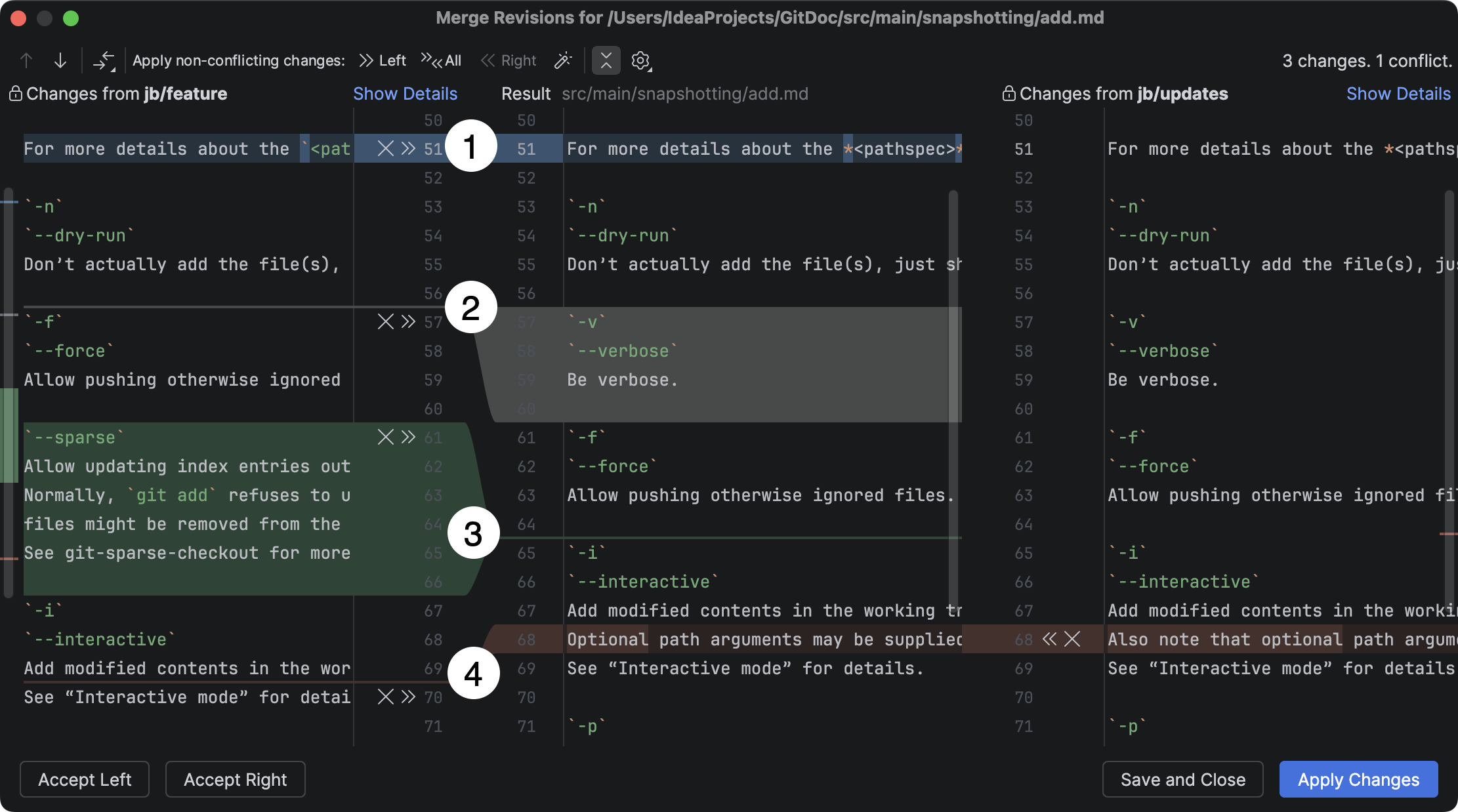Click lock icon beside Changes from jb/feature
1458x812 pixels.
pos(16,94)
